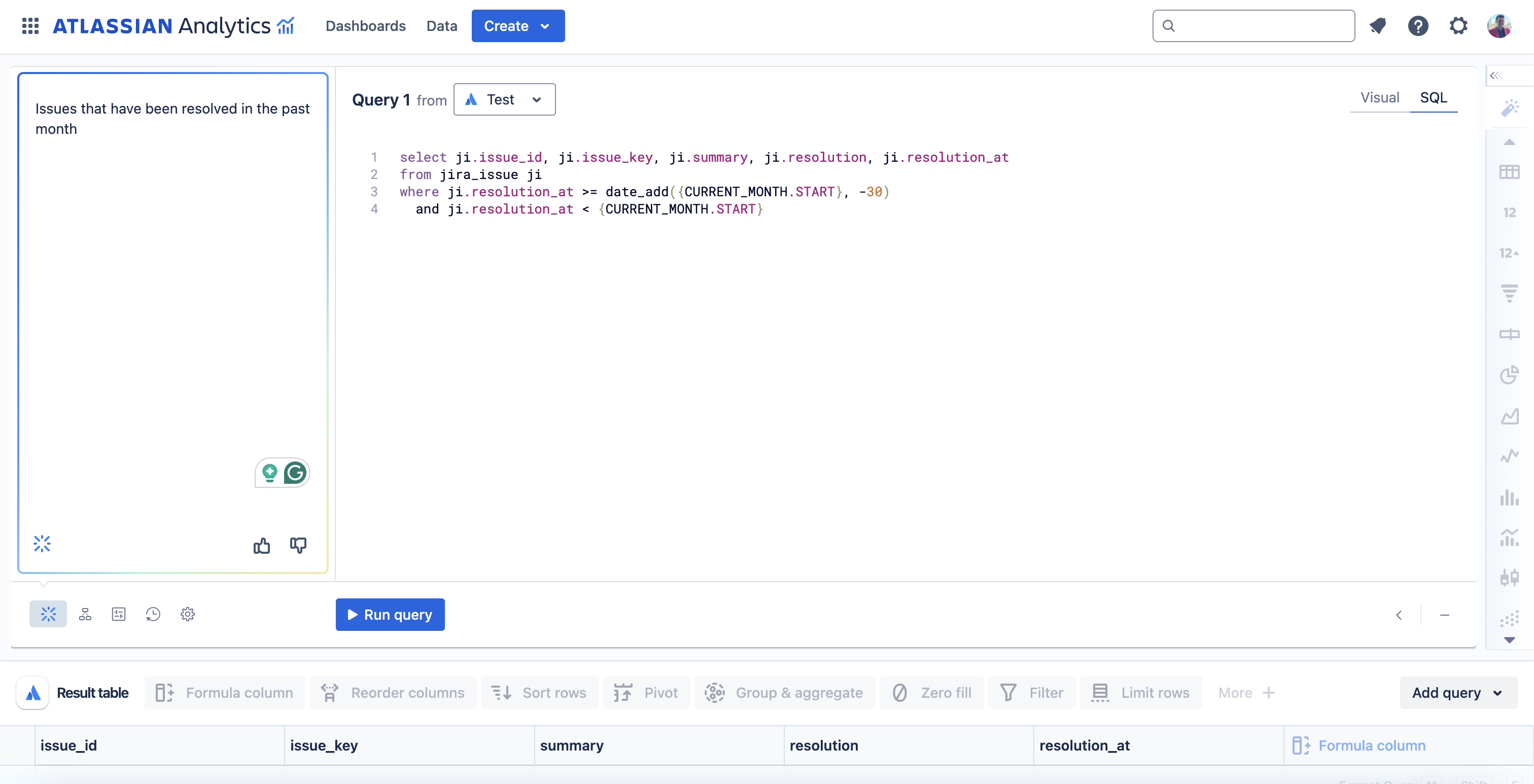Select the bar chart icon
The image size is (1534, 784).
[x=1509, y=497]
